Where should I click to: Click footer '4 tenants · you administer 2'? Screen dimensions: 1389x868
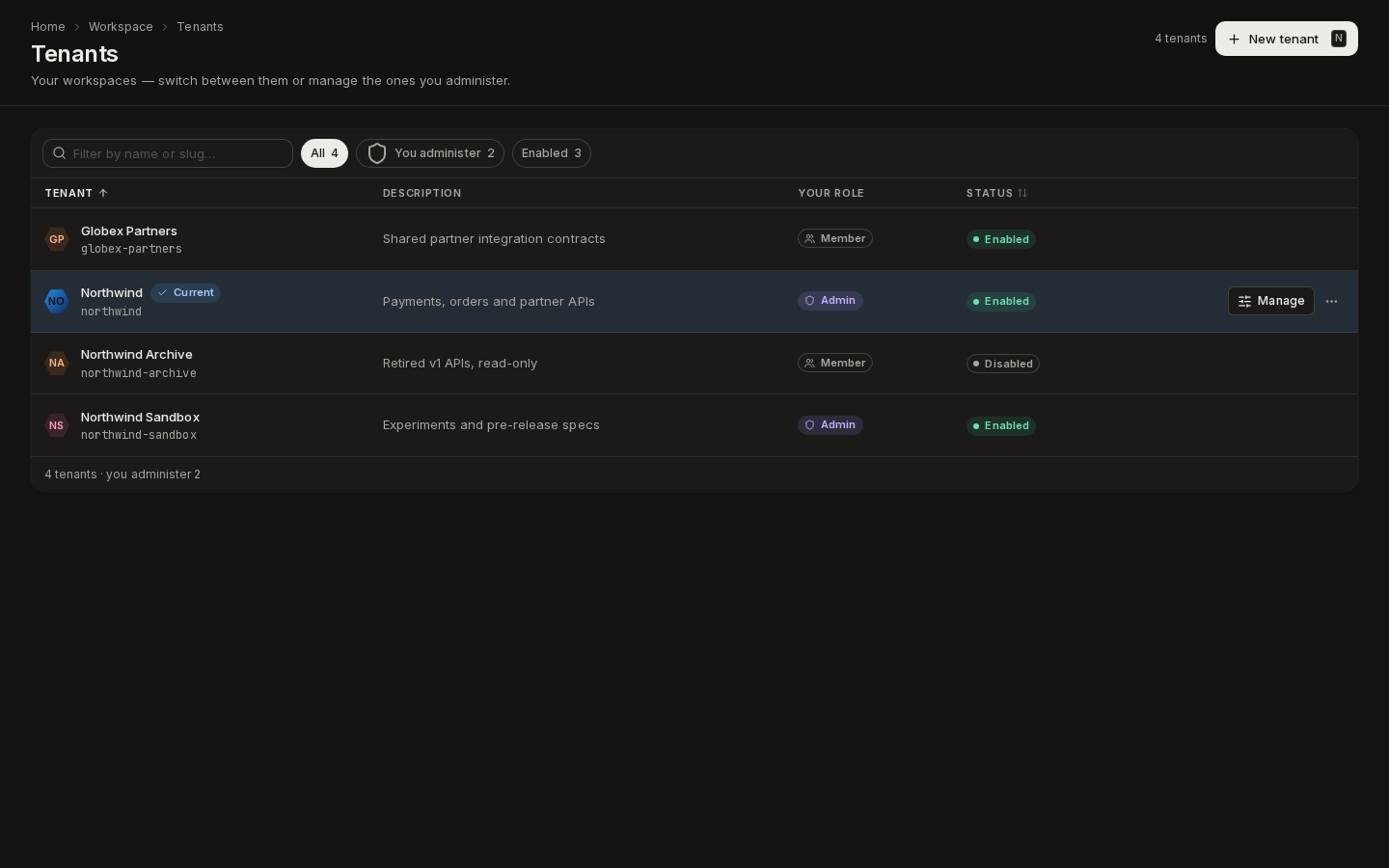point(123,475)
